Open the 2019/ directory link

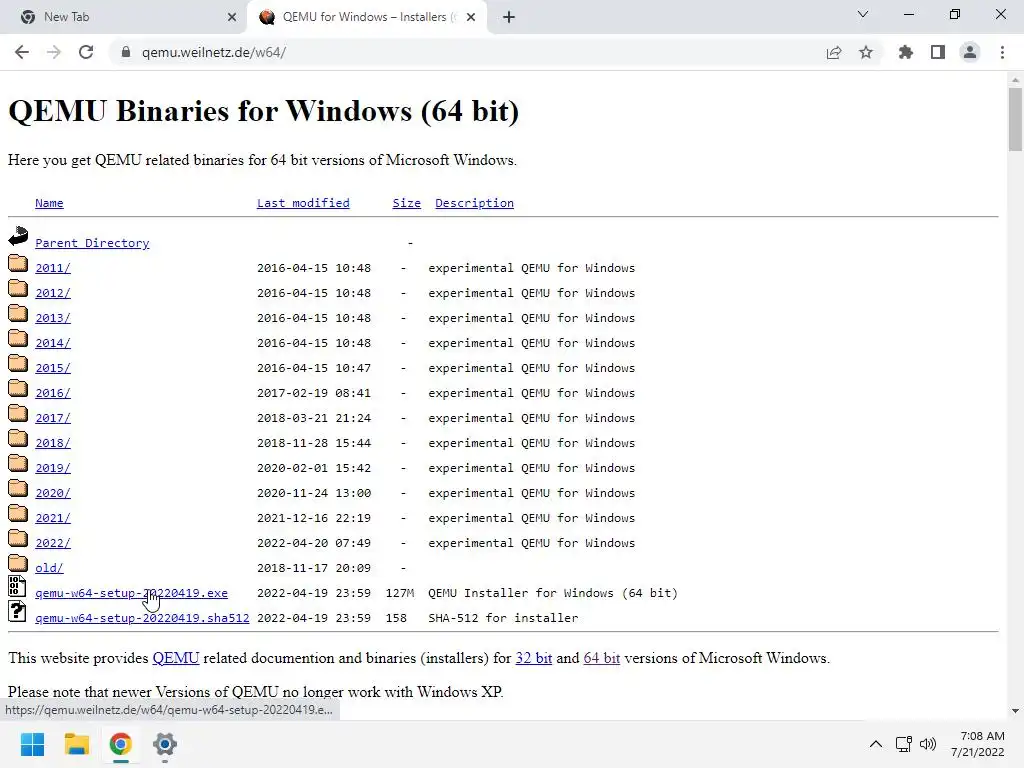(x=53, y=468)
